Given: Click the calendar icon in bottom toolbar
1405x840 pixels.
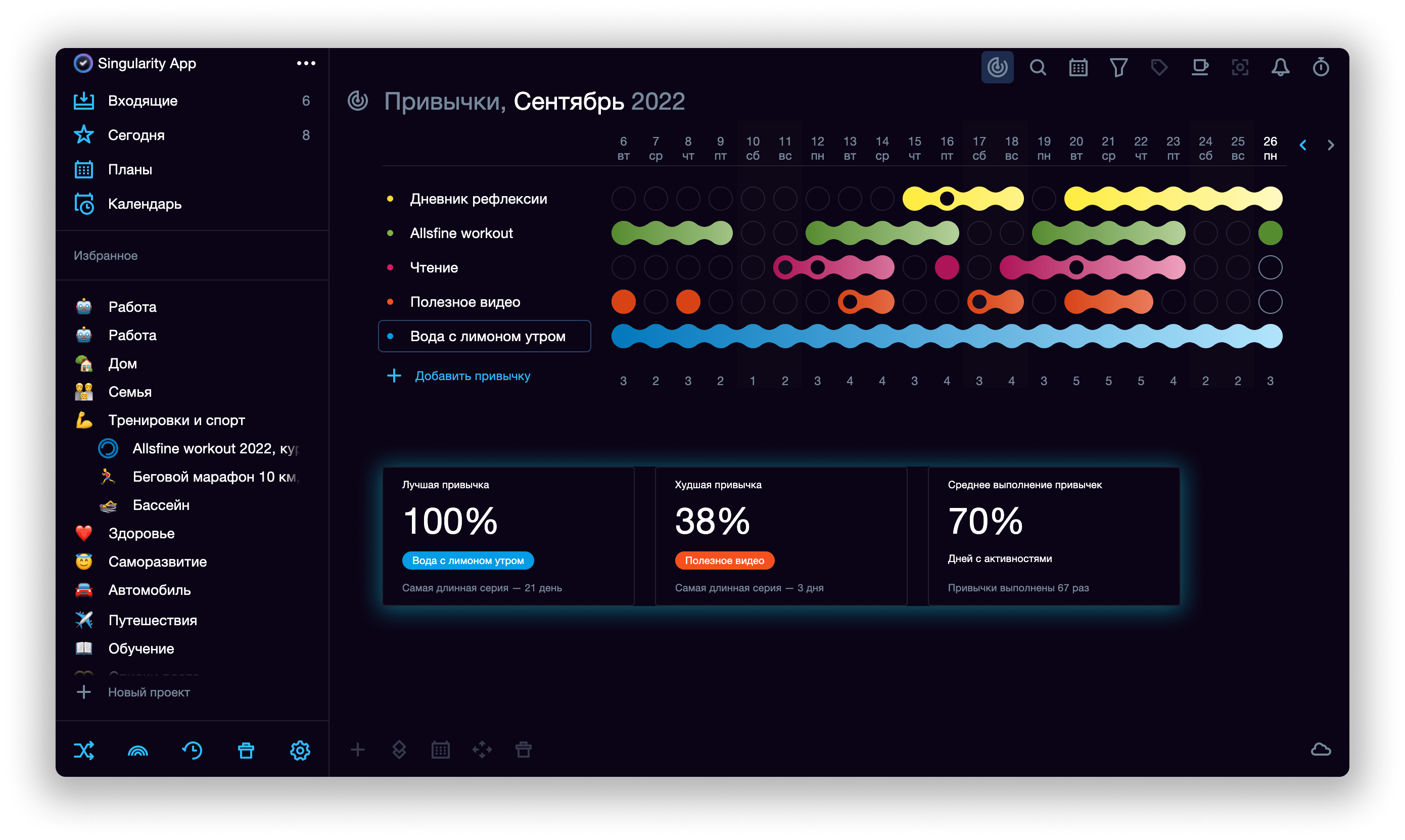Looking at the screenshot, I should click(x=440, y=750).
